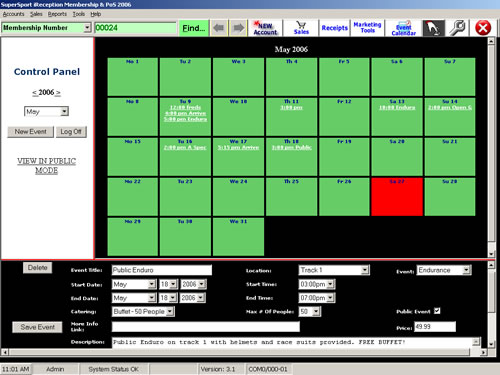Open the Reports menu
The height and width of the screenshot is (375, 500).
coord(57,14)
